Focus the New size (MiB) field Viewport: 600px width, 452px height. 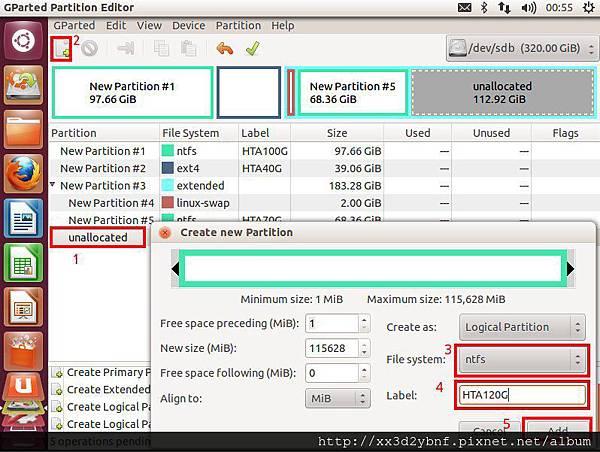coord(332,348)
